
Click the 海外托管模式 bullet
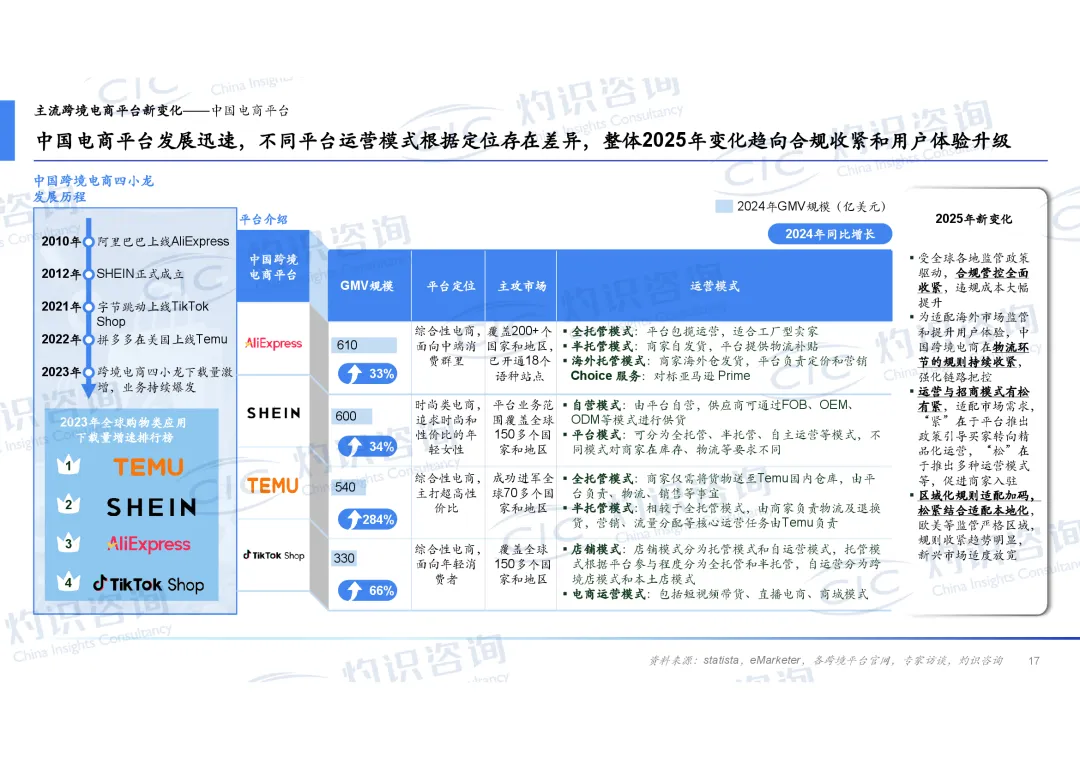click(715, 361)
